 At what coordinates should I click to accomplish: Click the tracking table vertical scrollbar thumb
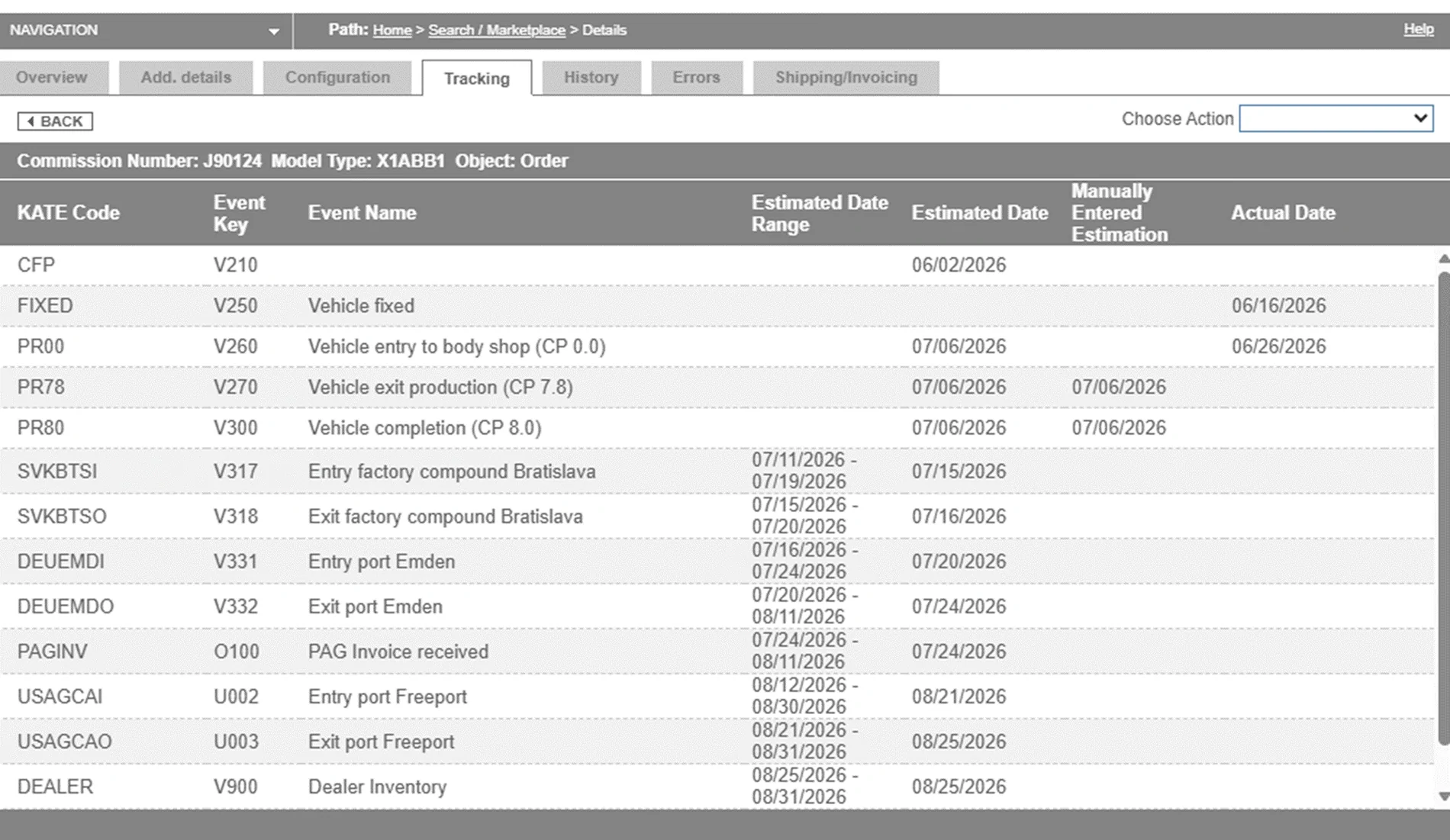click(1443, 507)
